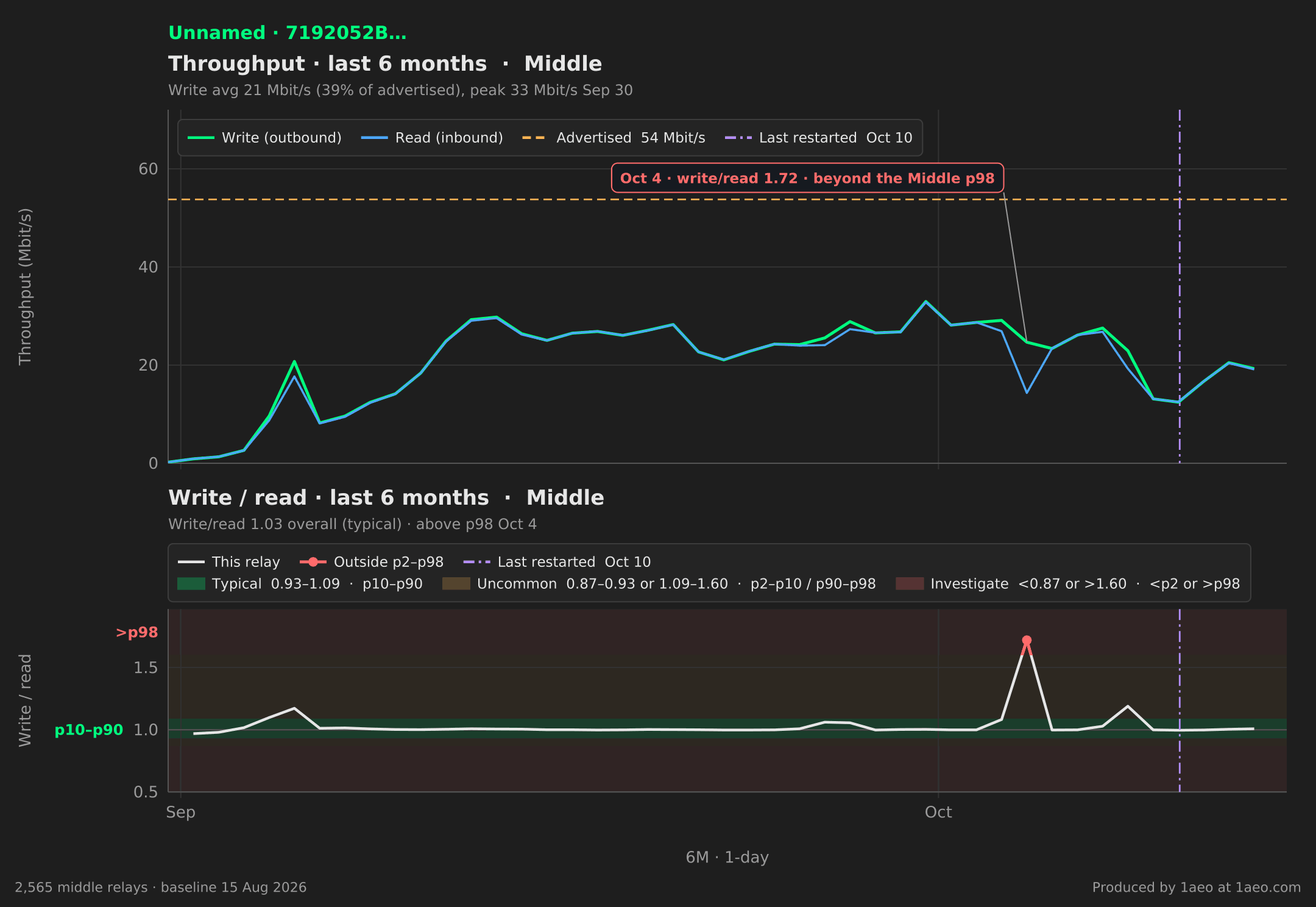This screenshot has width=1316, height=907.
Task: Click the "40" throughput axis tick
Action: coord(148,267)
